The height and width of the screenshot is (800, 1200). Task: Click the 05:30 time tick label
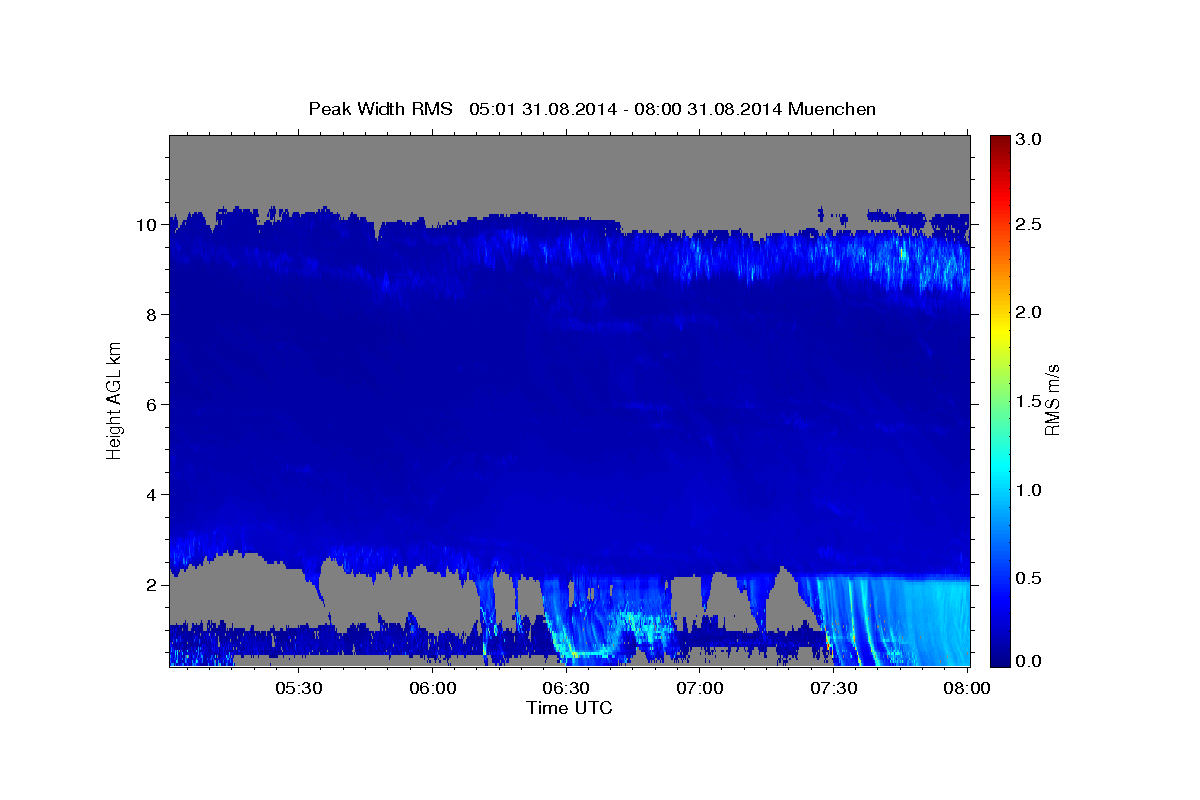(x=299, y=689)
